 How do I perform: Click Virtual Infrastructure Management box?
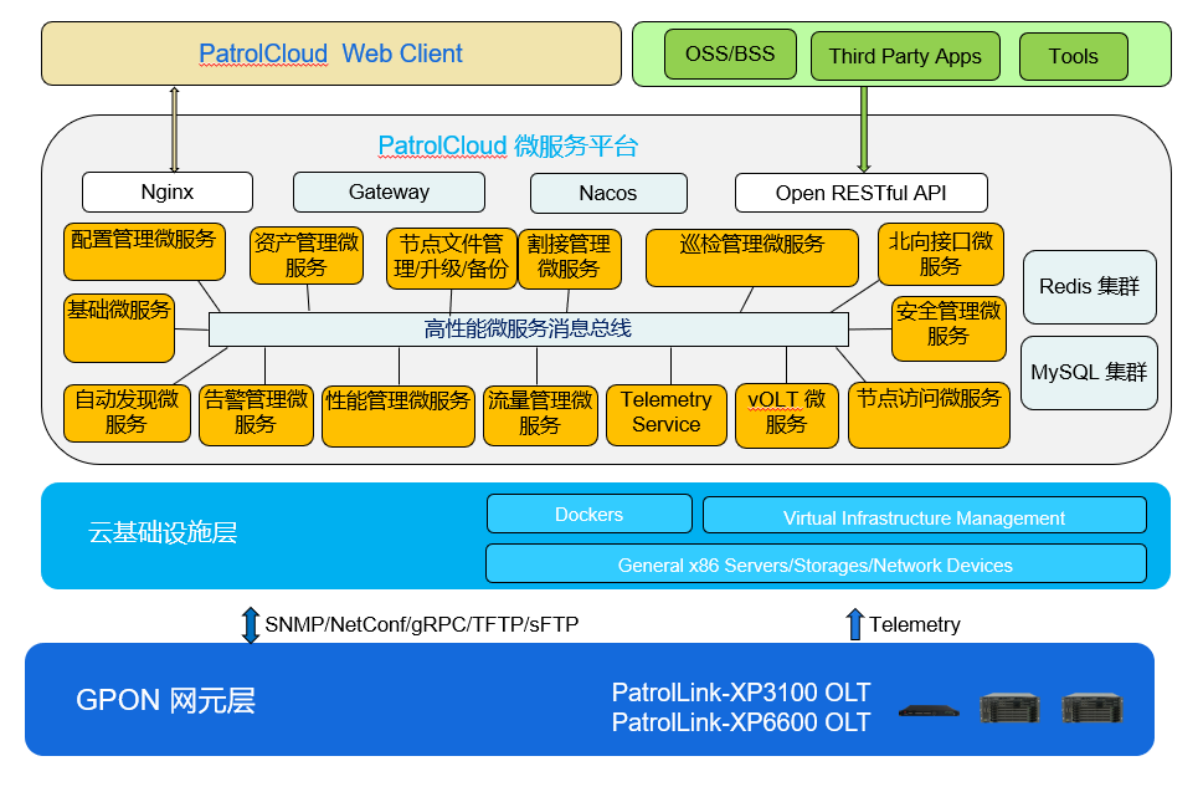coord(924,516)
